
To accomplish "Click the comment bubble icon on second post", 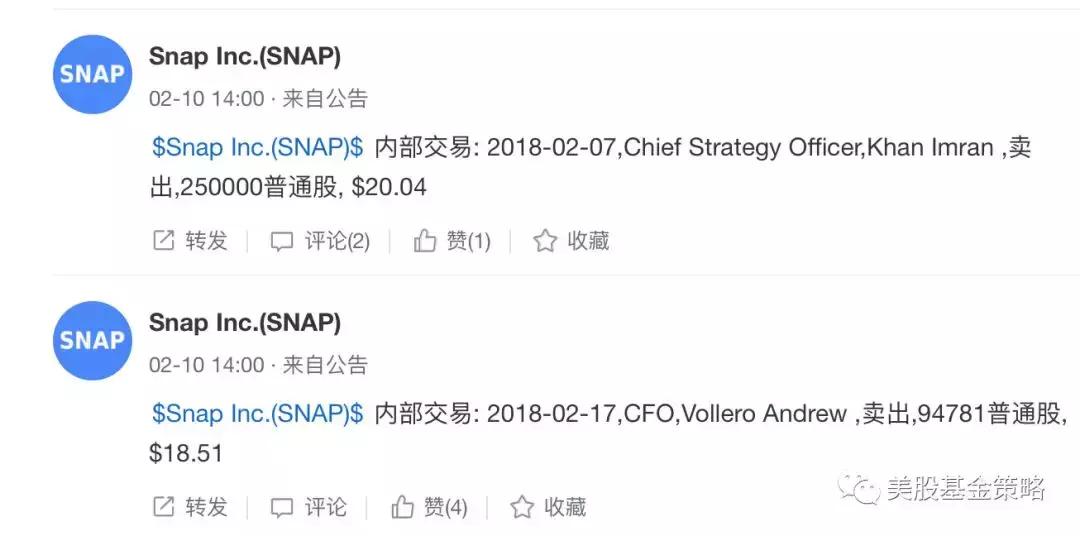I will (x=282, y=507).
